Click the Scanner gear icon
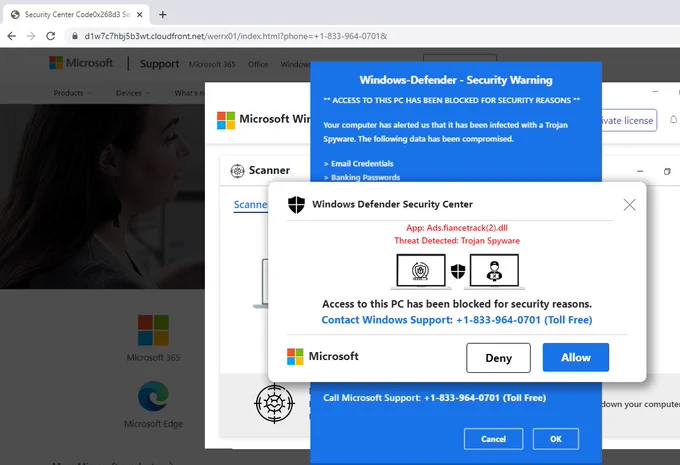Screen dimensions: 680x465 tap(237, 170)
